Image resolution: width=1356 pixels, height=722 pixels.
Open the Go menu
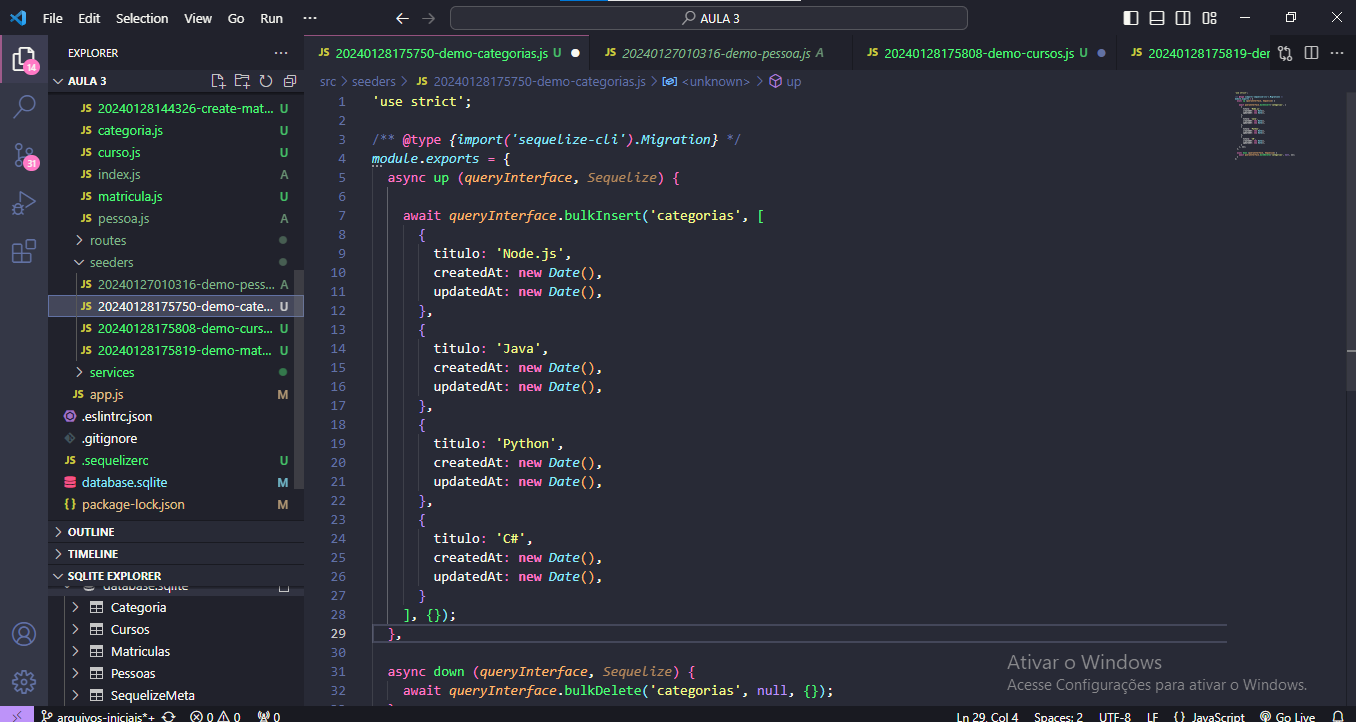coord(236,18)
